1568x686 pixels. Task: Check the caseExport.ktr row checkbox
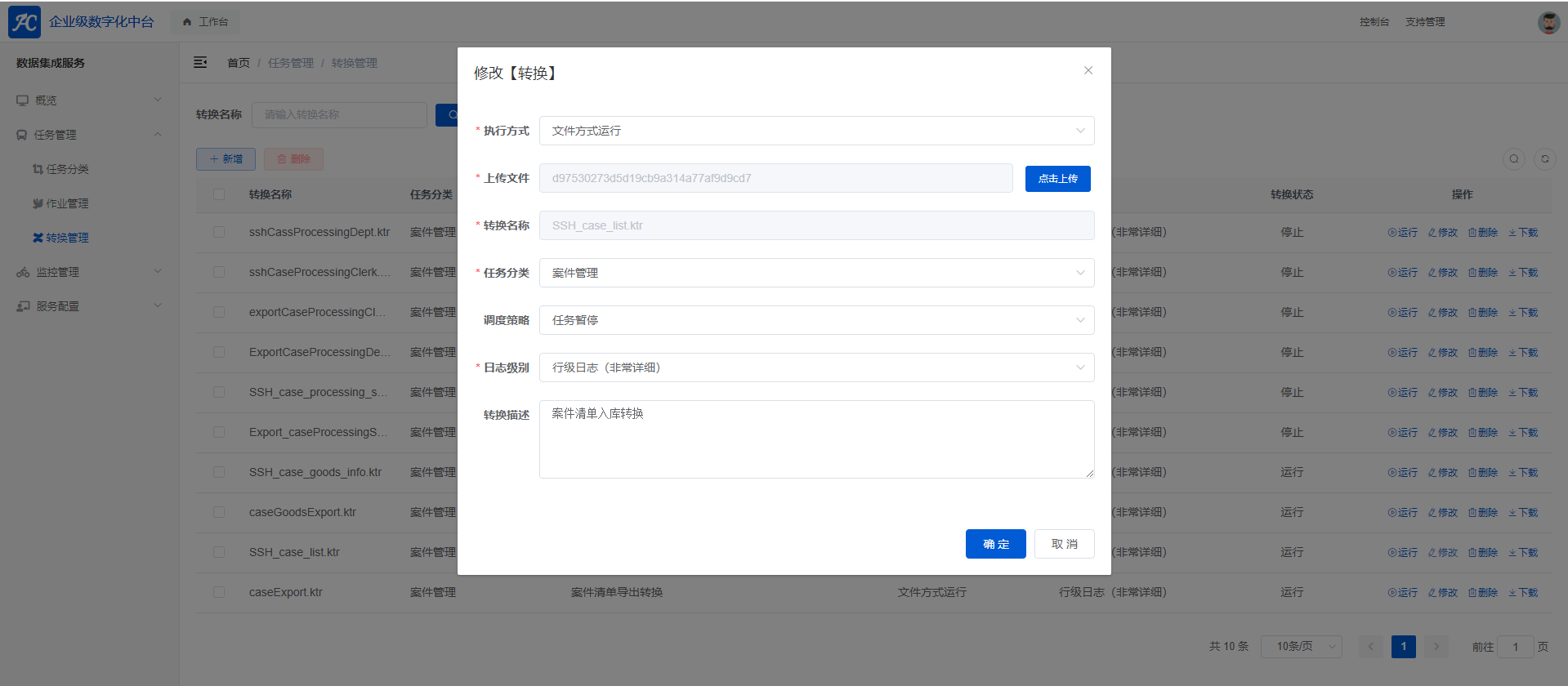tap(219, 593)
